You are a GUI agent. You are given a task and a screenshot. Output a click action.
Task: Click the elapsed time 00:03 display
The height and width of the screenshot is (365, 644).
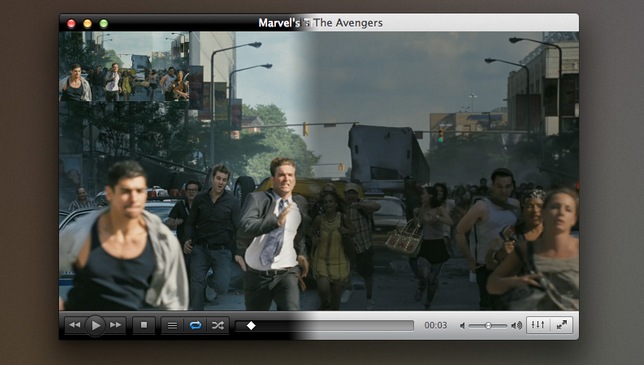(x=435, y=326)
